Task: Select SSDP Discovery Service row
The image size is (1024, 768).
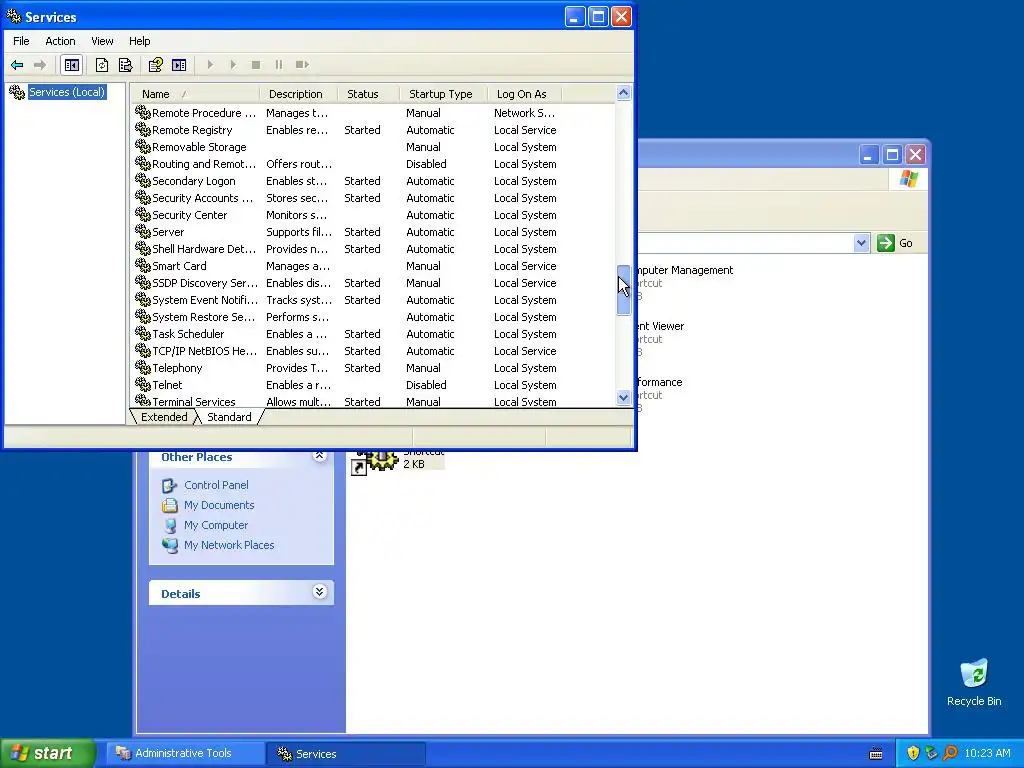Action: (x=204, y=283)
